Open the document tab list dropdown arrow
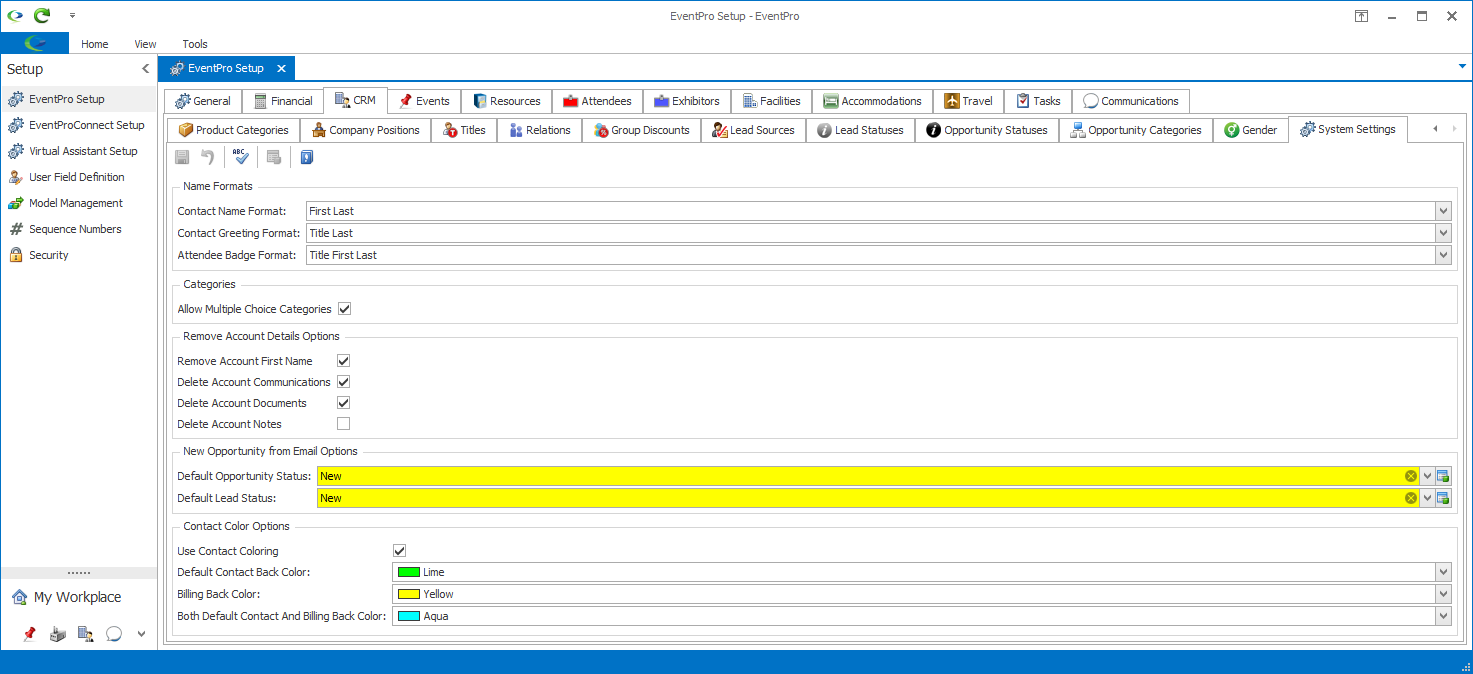Screen dimensions: 1473x674 [1462, 67]
